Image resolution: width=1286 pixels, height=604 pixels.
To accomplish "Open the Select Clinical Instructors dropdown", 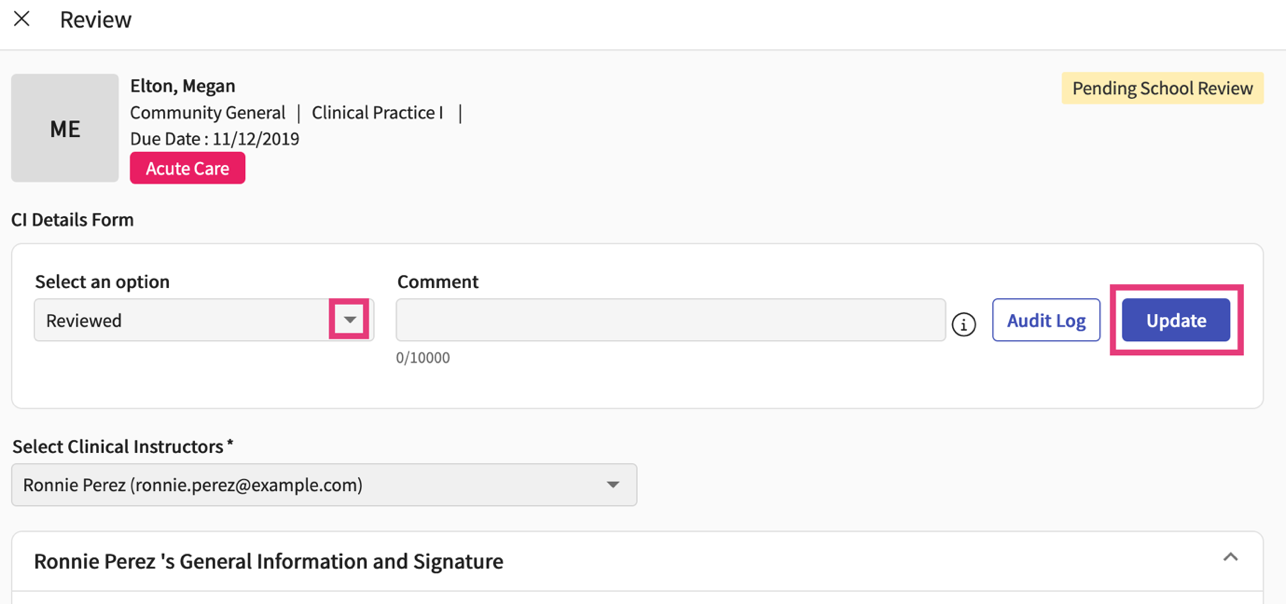I will [612, 484].
